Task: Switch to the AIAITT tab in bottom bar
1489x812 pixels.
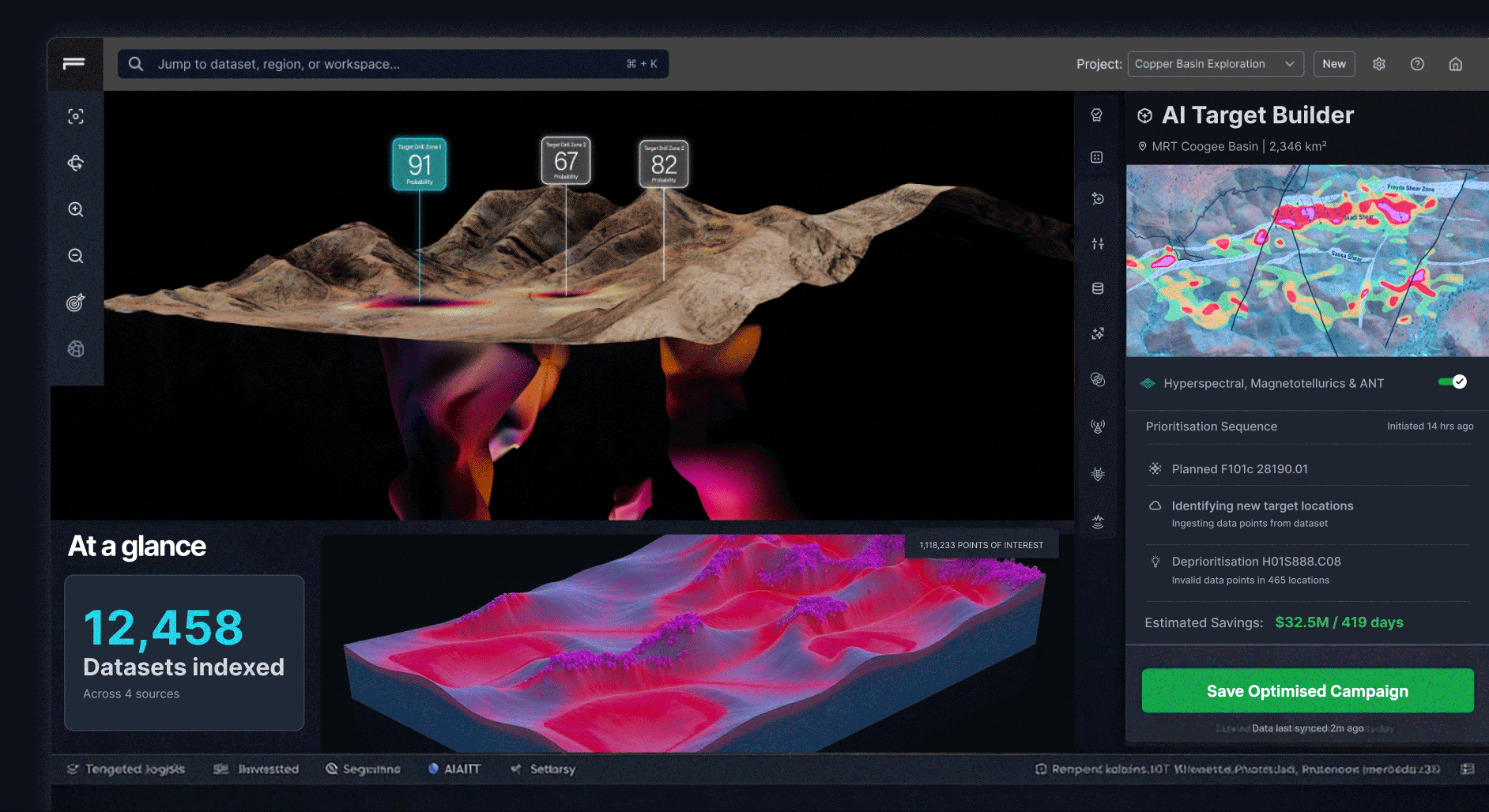Action: coord(454,769)
